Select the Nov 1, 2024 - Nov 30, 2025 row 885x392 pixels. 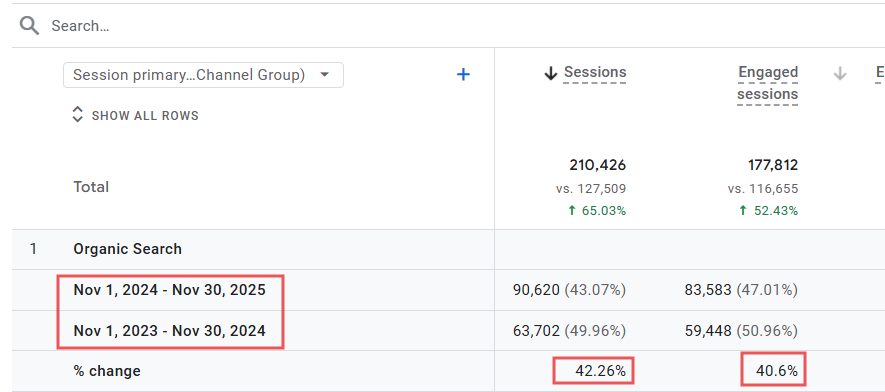448,290
